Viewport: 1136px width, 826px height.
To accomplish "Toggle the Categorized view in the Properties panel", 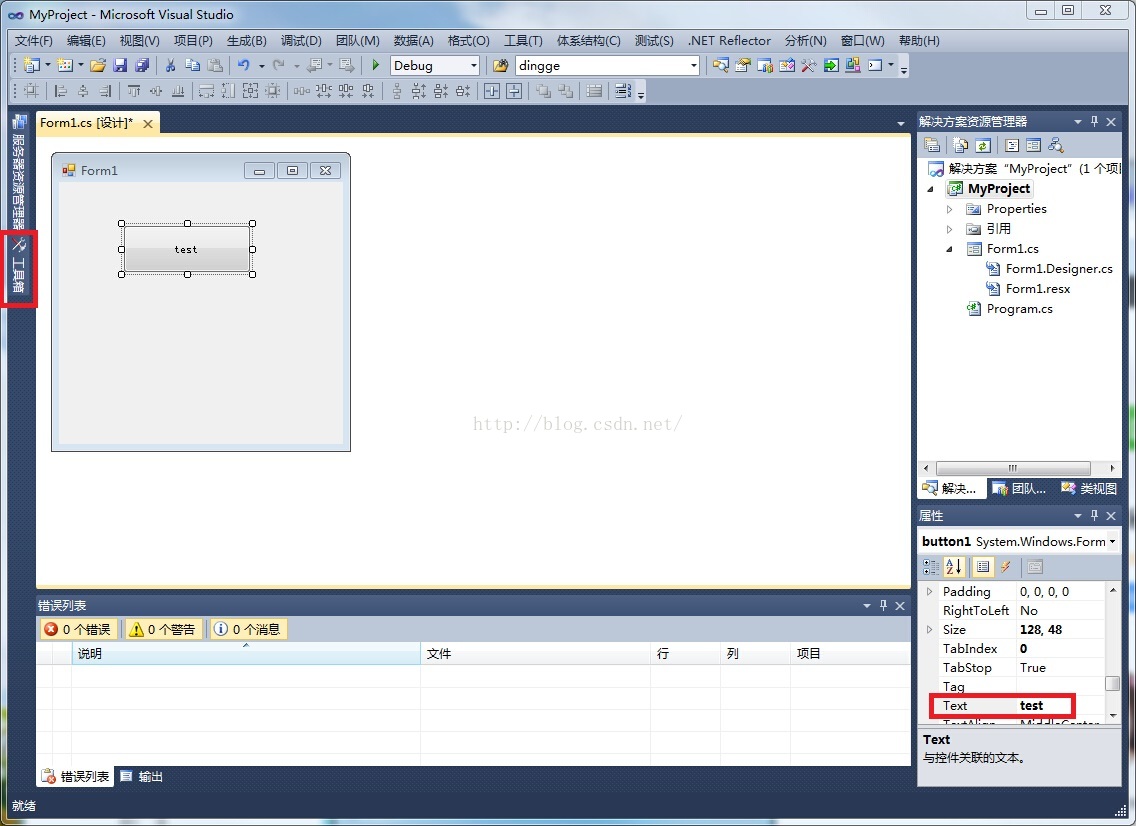I will (931, 567).
